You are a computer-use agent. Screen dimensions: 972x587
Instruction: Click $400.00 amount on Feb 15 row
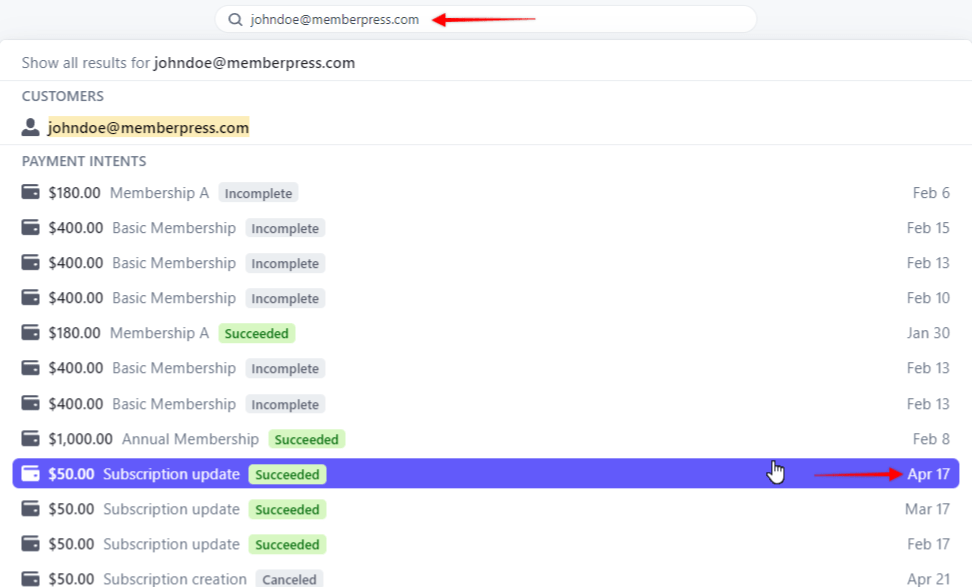point(76,228)
